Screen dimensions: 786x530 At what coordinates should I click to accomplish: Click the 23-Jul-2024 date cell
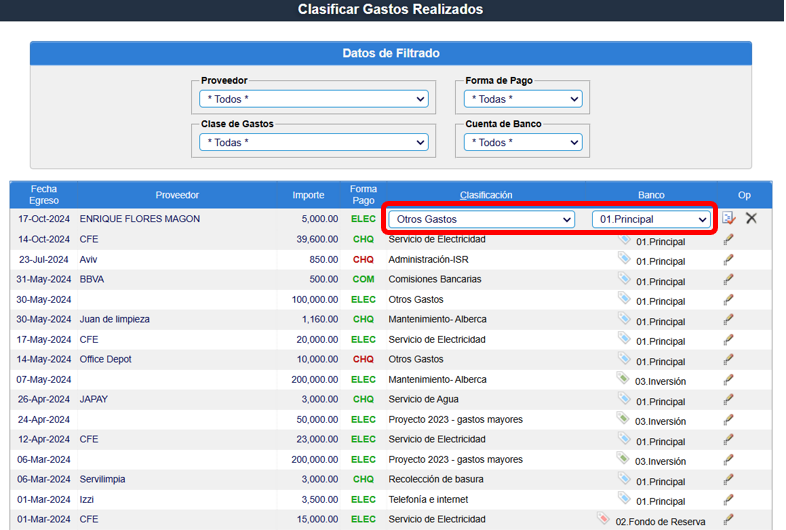[44, 260]
